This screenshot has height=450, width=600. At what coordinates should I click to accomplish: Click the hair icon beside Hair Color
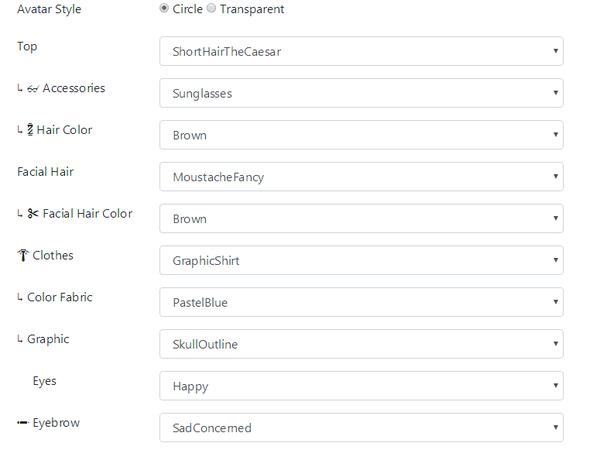31,130
